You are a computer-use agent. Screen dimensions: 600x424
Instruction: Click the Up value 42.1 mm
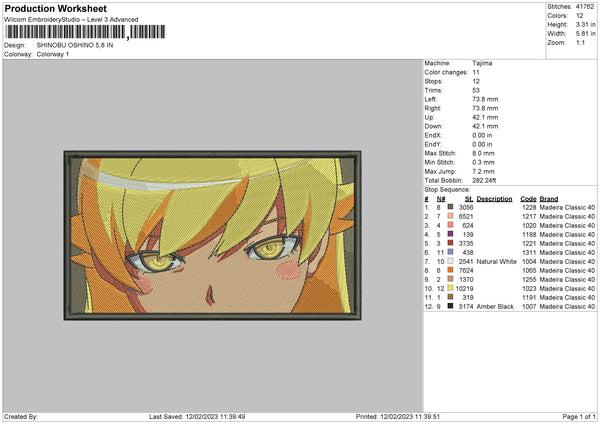click(x=485, y=117)
